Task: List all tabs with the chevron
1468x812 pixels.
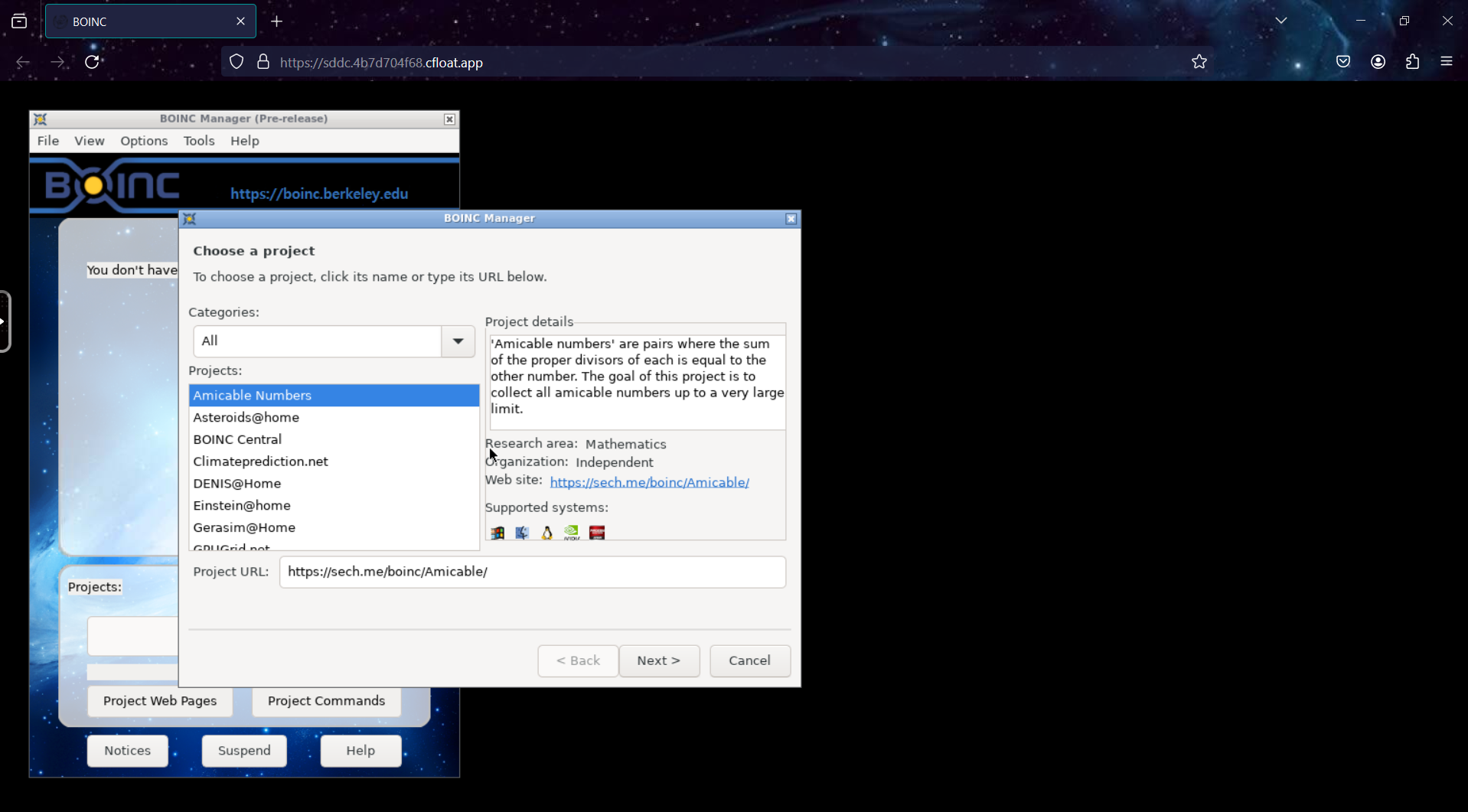Action: [x=1281, y=21]
